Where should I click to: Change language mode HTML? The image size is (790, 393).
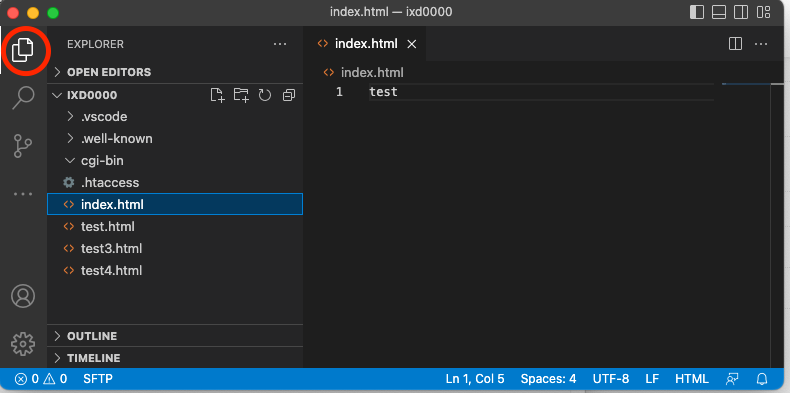[691, 379]
